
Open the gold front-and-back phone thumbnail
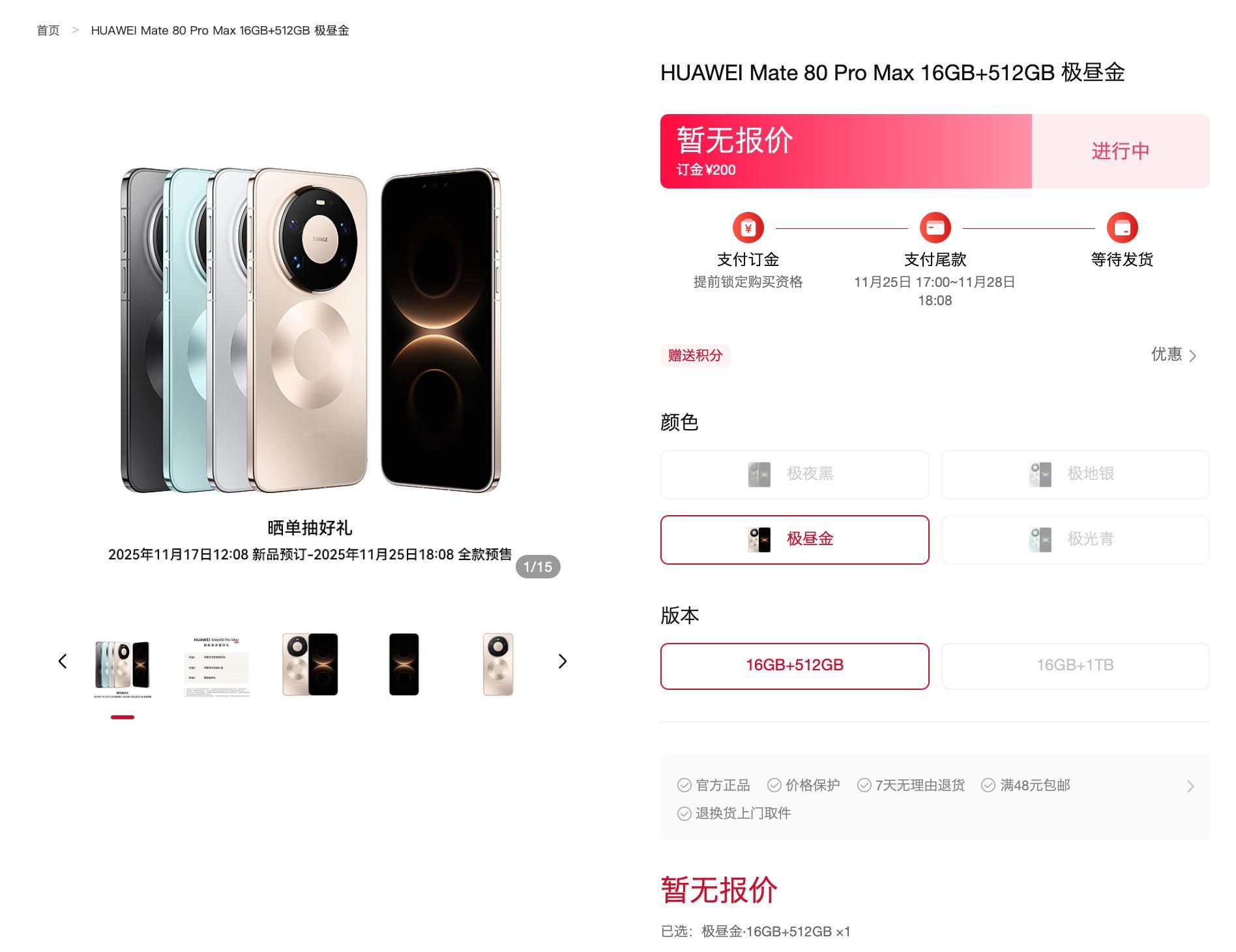[x=310, y=664]
